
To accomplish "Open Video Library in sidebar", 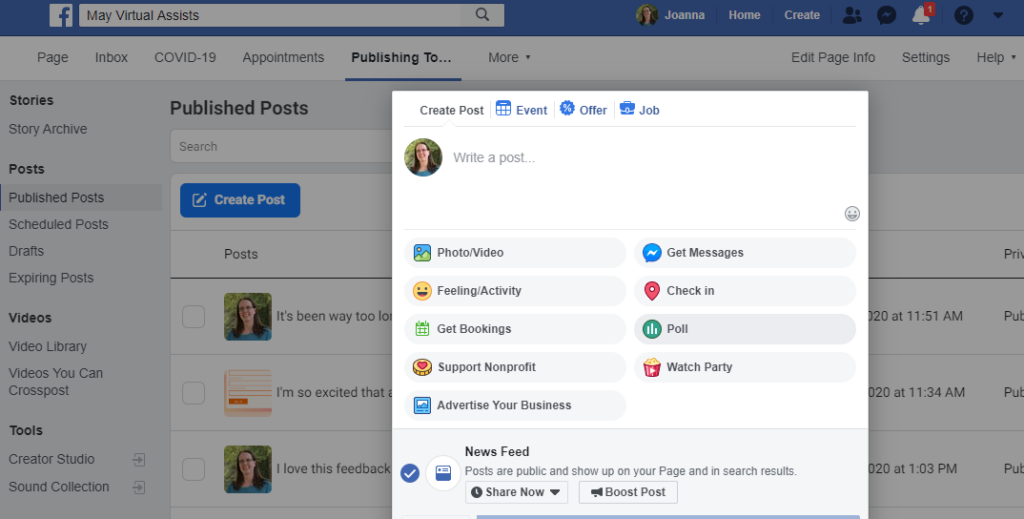I will click(x=47, y=347).
